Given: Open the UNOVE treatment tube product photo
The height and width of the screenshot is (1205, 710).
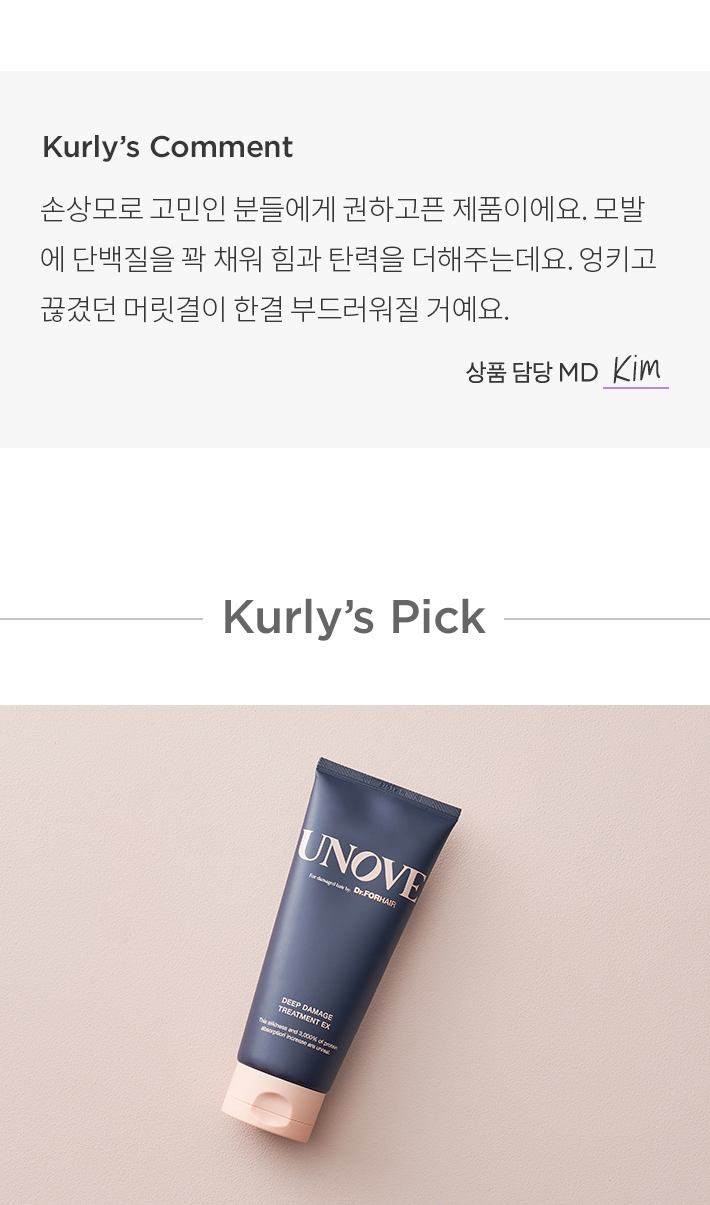Looking at the screenshot, I should coord(355,955).
